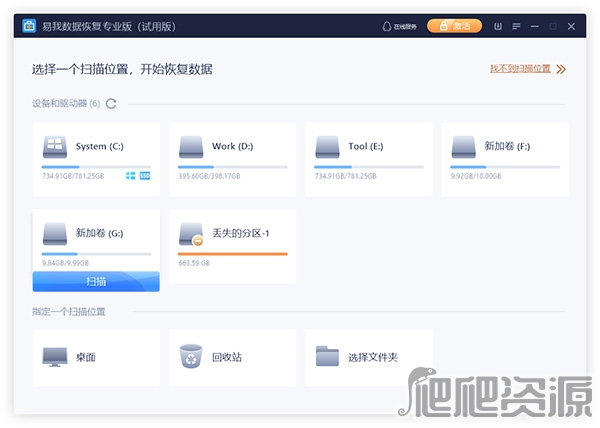Click the select folder icon

(327, 356)
